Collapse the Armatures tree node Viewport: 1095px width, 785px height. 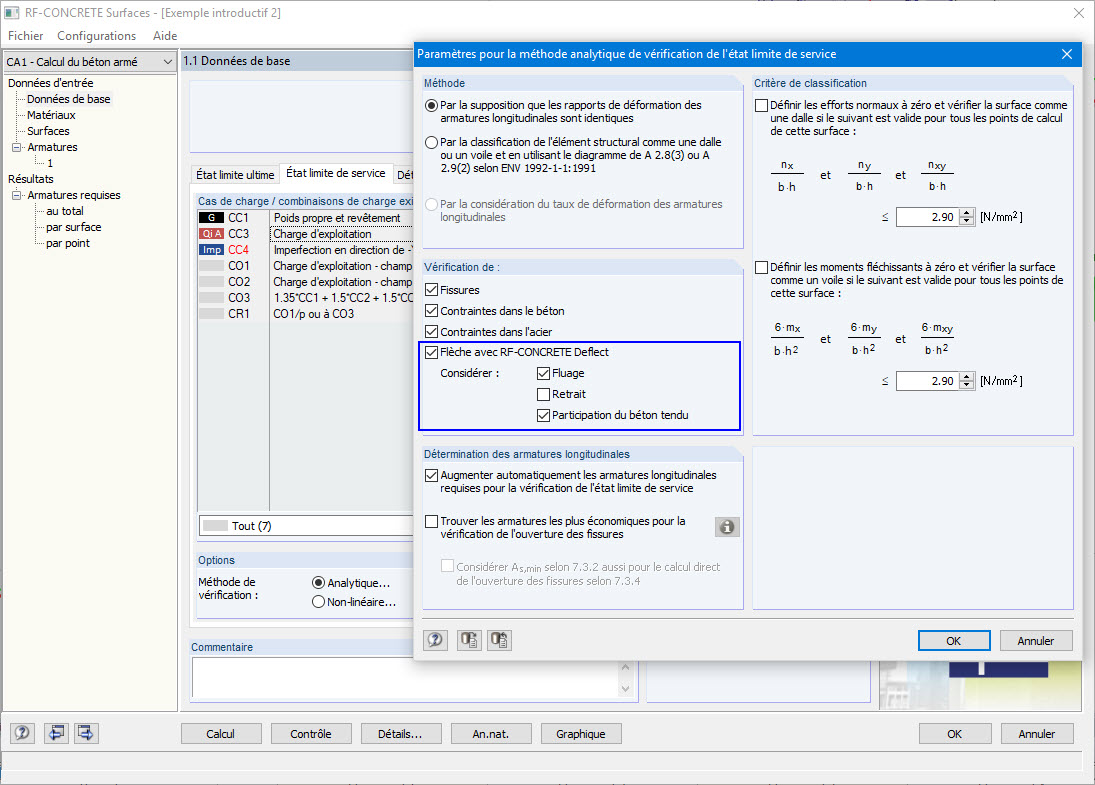(17, 147)
